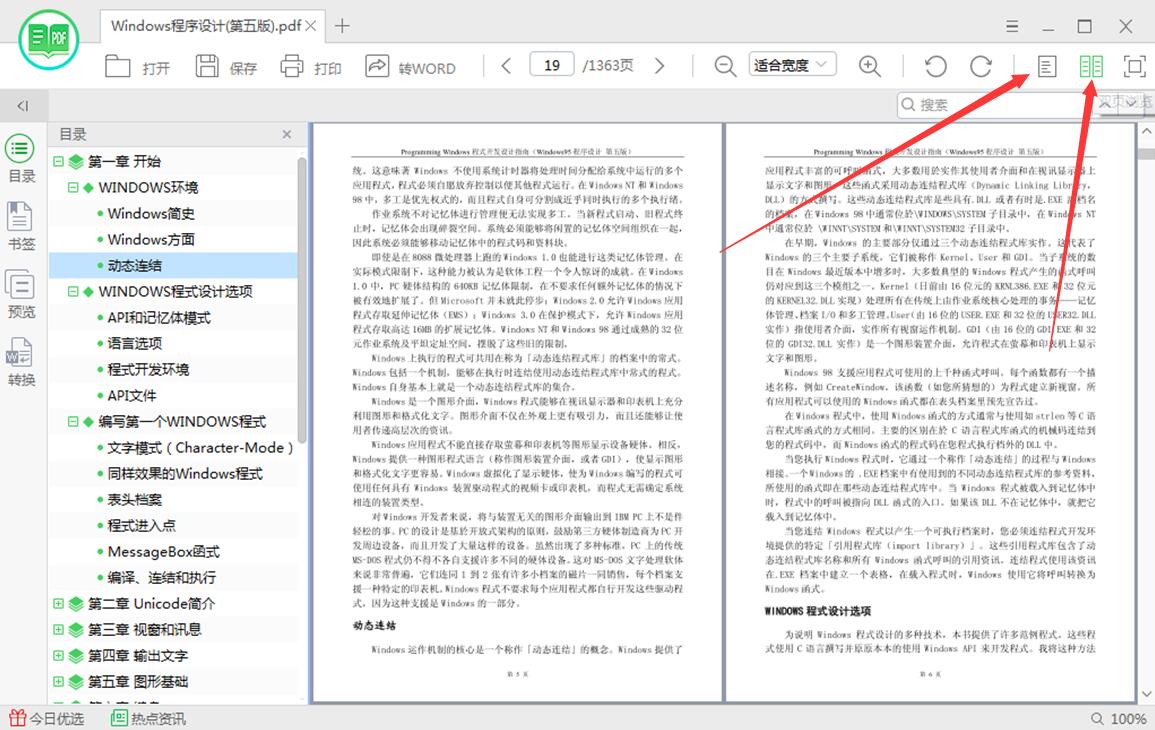
Task: Jump to API文件 in outline
Action: tap(132, 396)
